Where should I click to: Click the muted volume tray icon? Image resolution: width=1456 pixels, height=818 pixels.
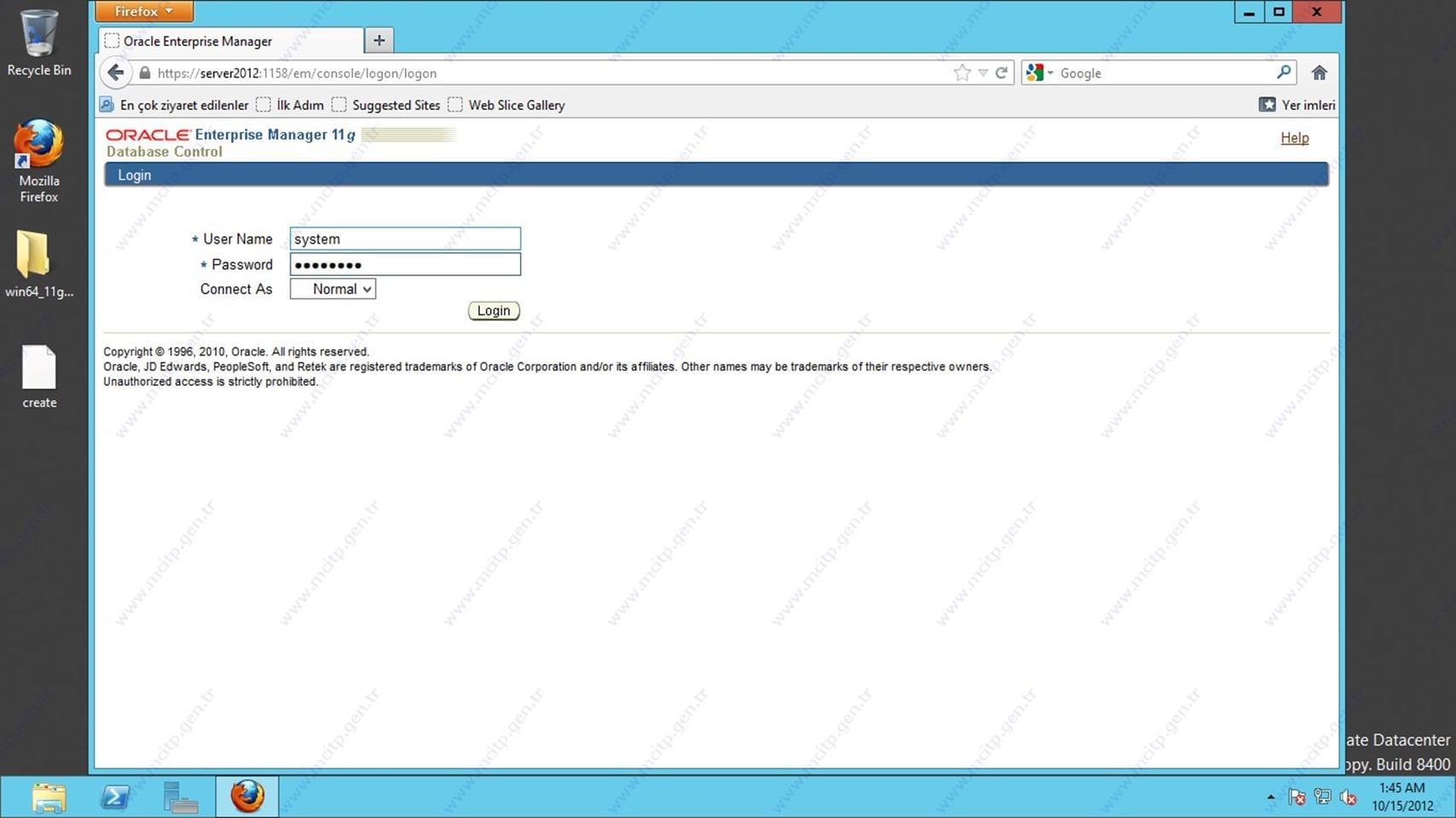pyautogui.click(x=1348, y=798)
